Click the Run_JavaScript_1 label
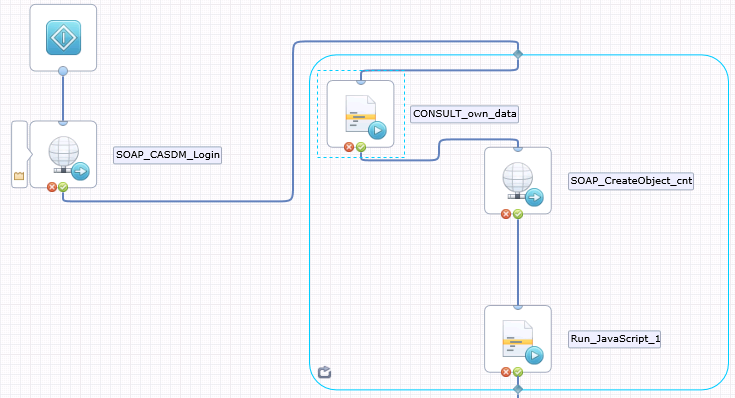The height and width of the screenshot is (398, 735). 615,339
